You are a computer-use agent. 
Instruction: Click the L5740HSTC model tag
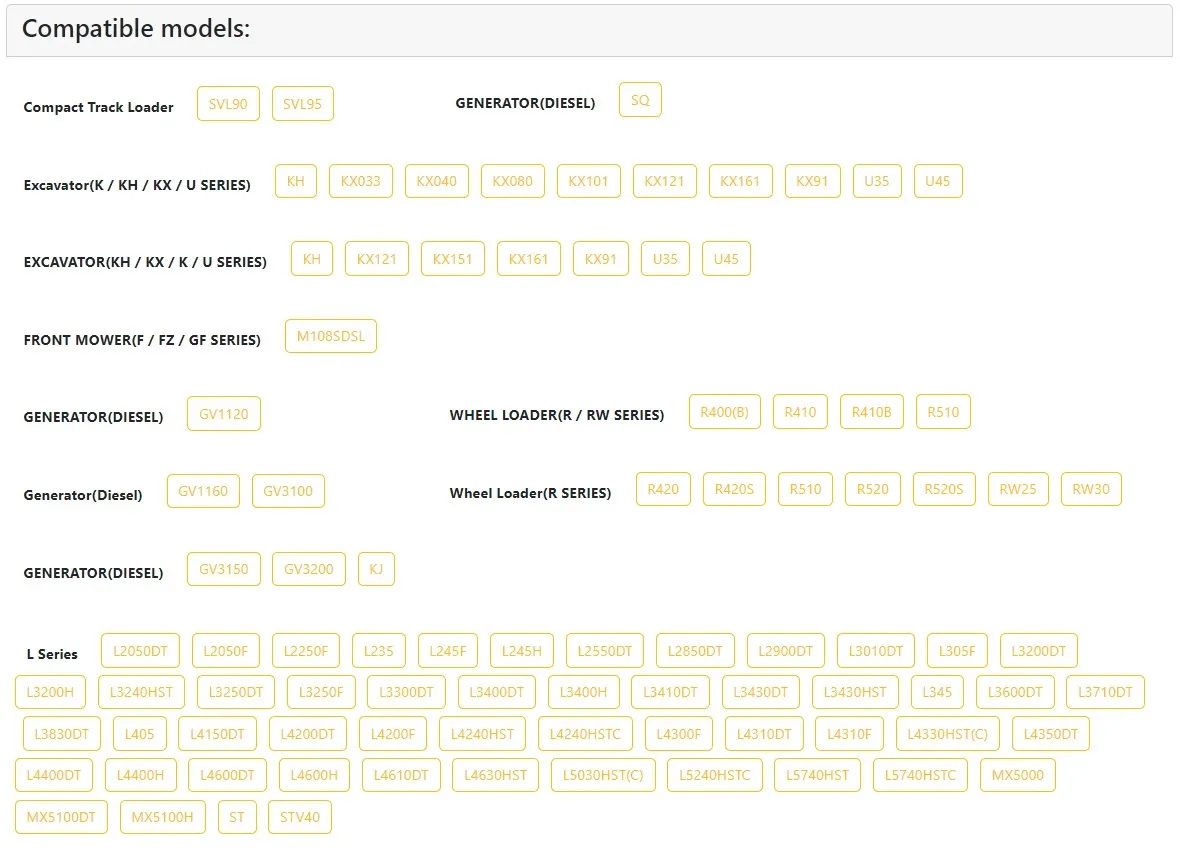pos(920,775)
